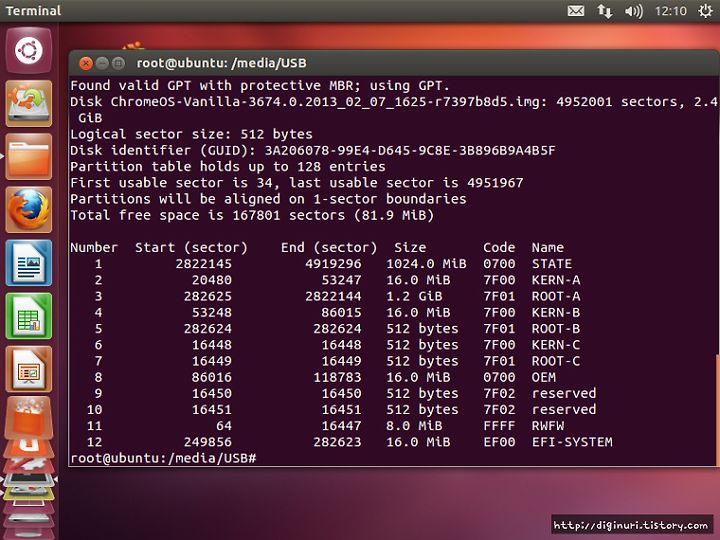This screenshot has width=720, height=540.
Task: Minimize the terminal window
Action: (x=102, y=63)
